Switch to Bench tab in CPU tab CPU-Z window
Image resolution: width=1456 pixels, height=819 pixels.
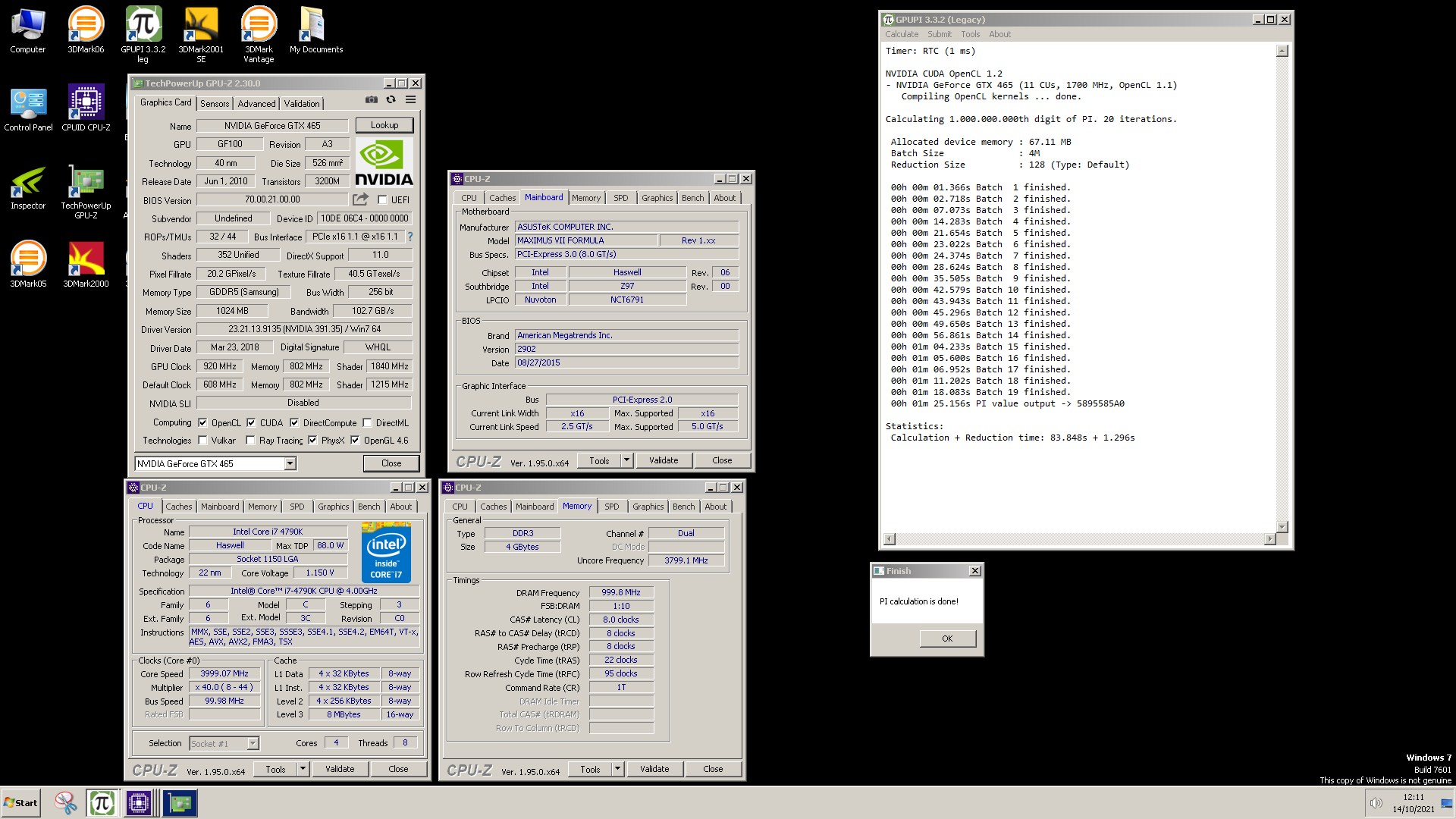point(369,507)
